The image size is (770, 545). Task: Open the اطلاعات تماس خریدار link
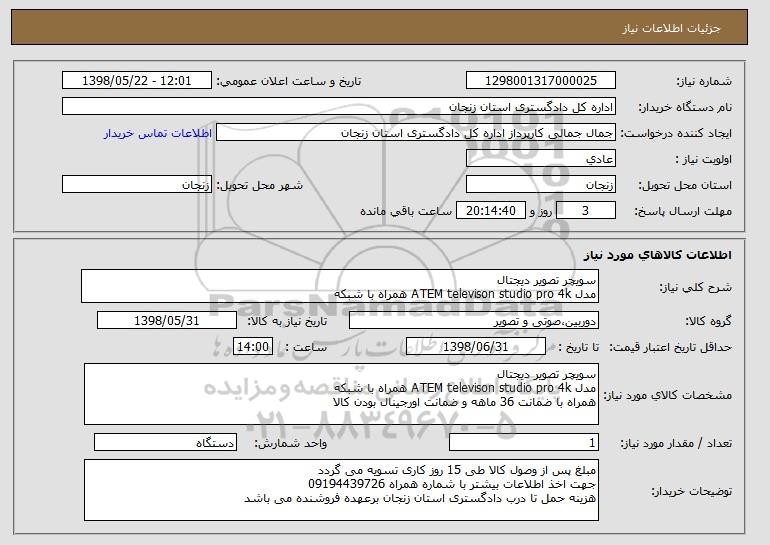coord(158,134)
